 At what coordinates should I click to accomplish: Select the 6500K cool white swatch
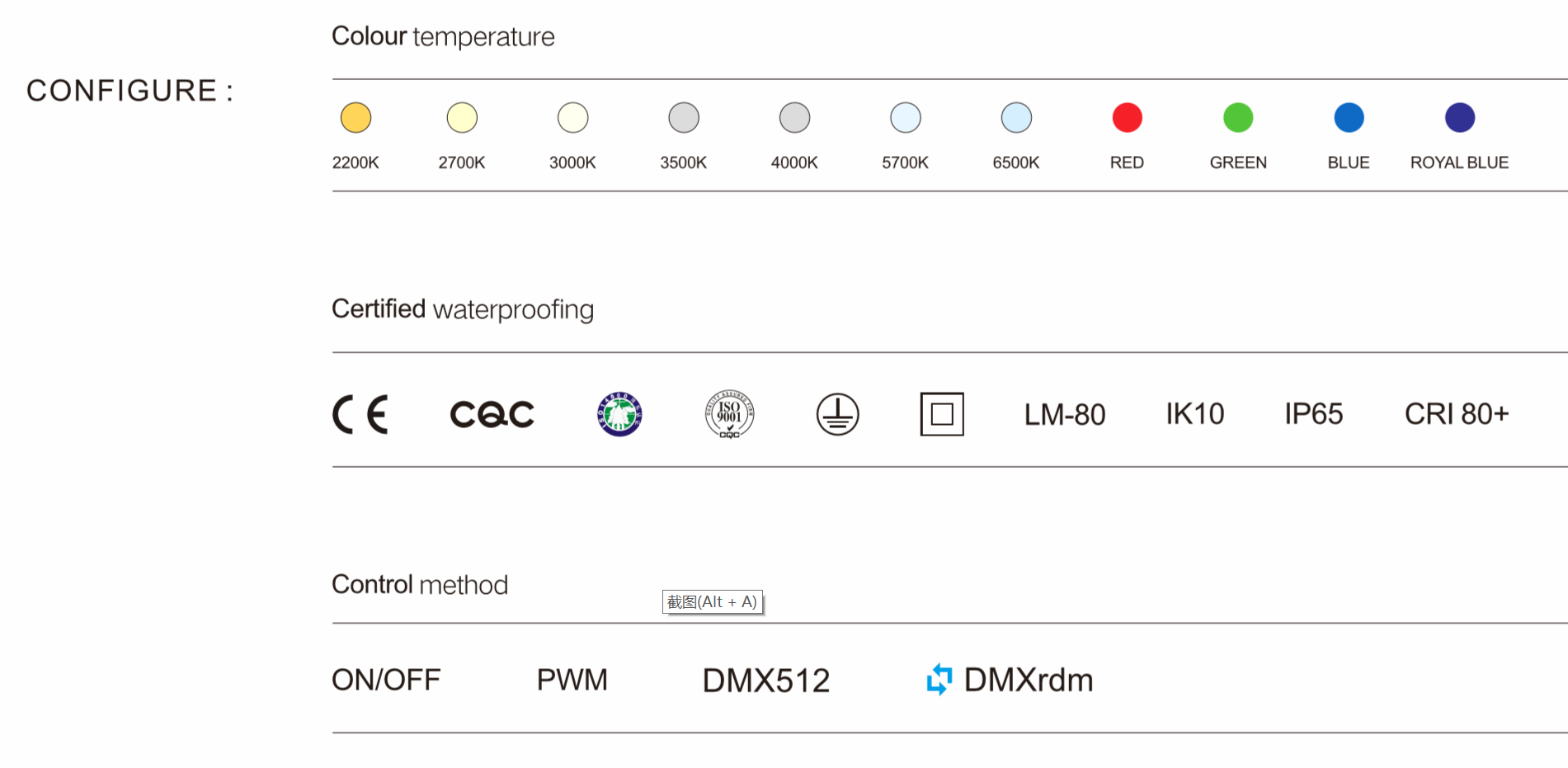point(1016,118)
